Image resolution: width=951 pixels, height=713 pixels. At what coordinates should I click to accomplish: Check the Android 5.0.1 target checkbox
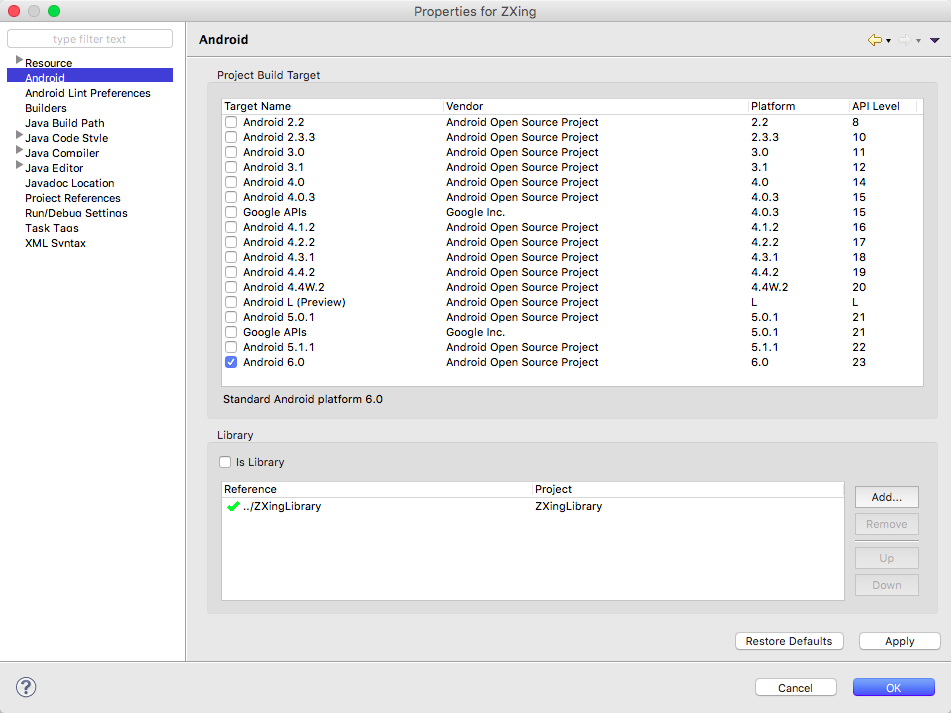pos(231,317)
